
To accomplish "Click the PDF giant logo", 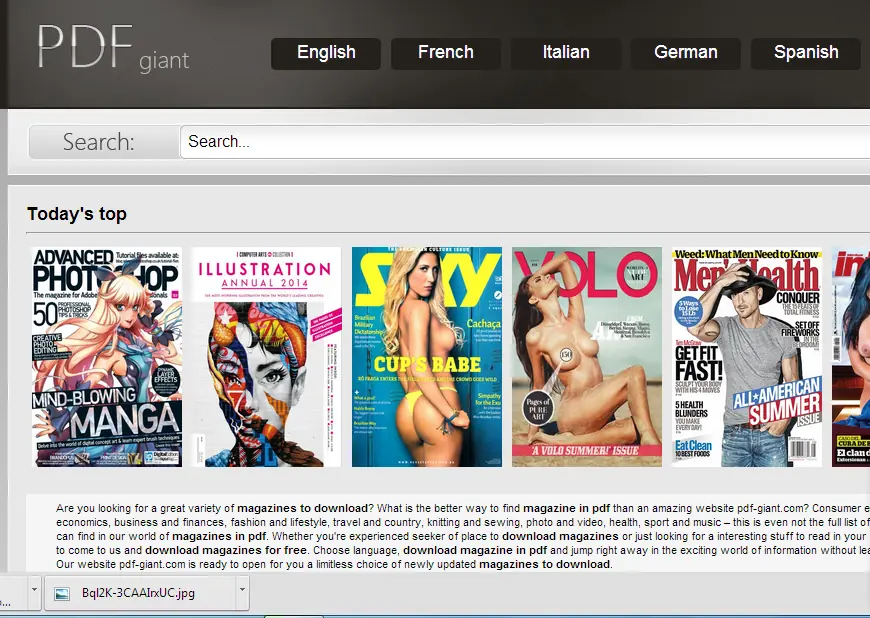I will (113, 49).
